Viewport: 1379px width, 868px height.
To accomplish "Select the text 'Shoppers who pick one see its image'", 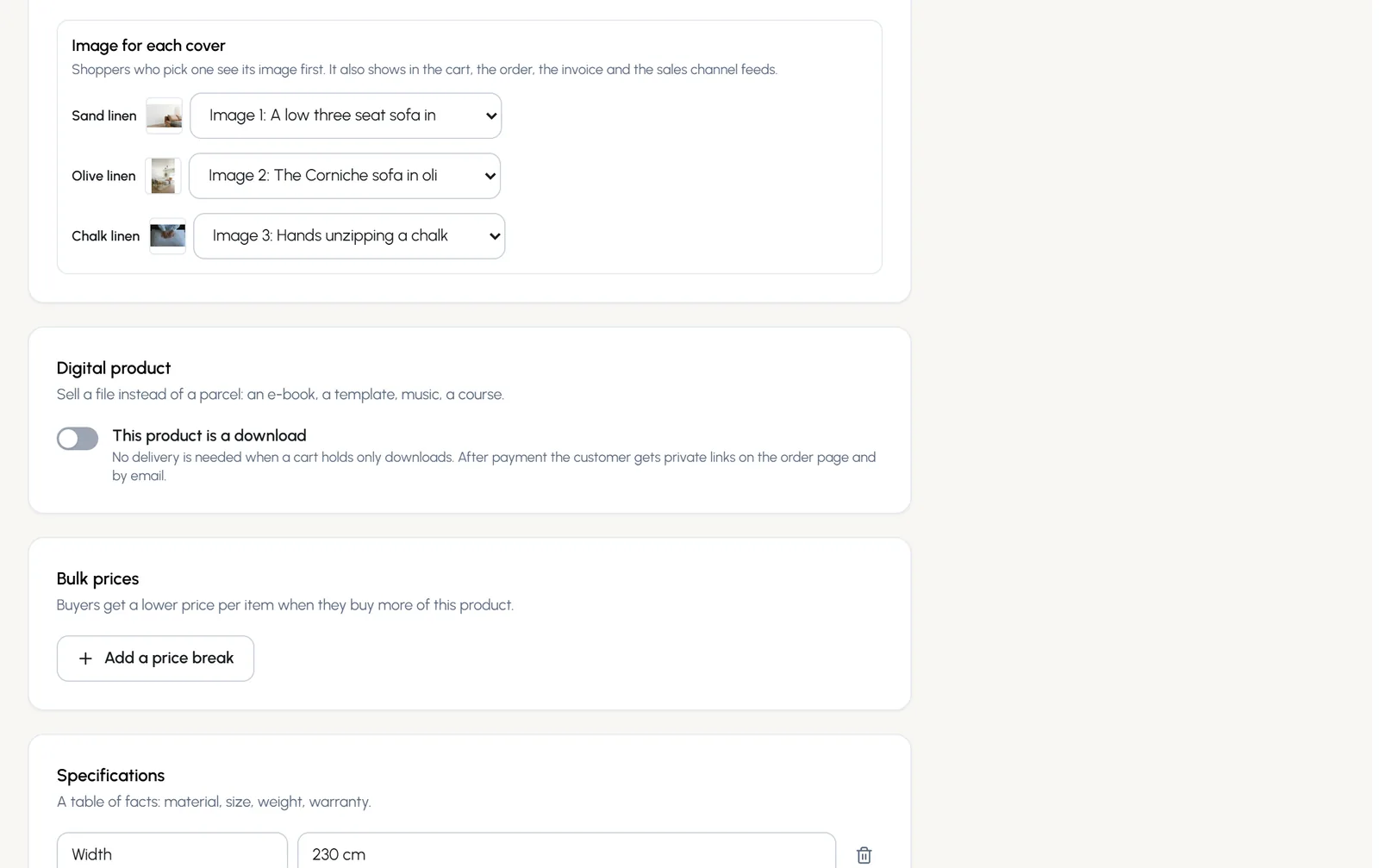I will tap(424, 70).
